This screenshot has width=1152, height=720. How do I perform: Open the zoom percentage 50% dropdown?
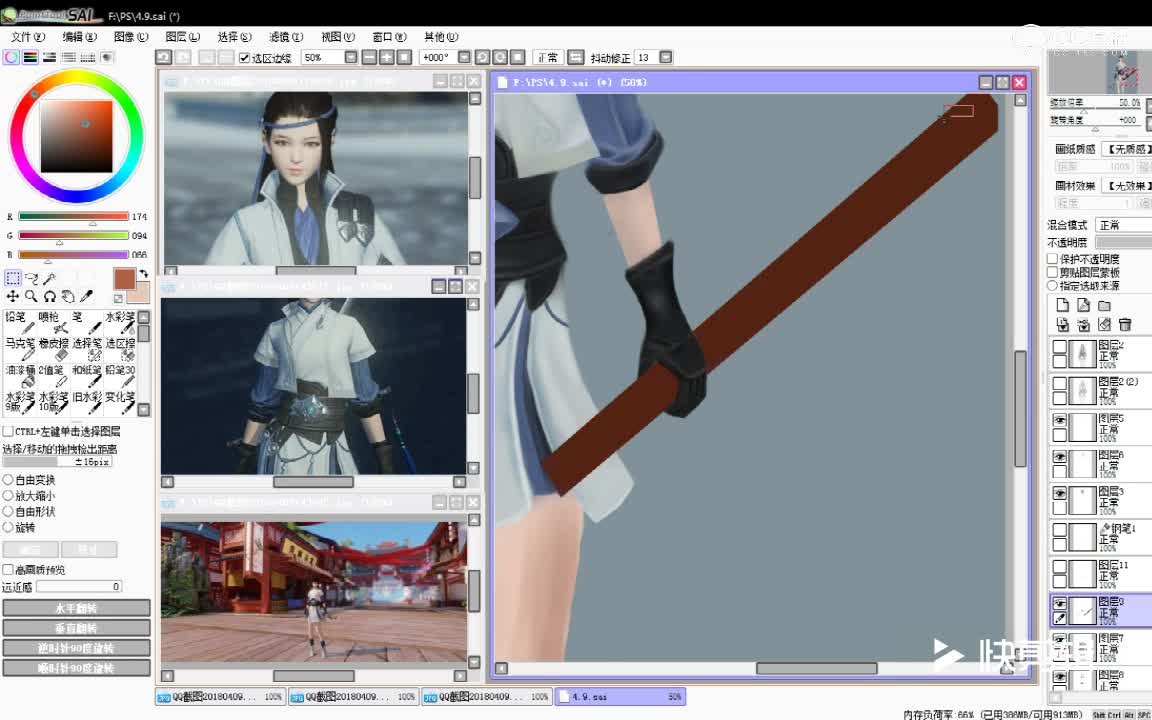(x=350, y=58)
